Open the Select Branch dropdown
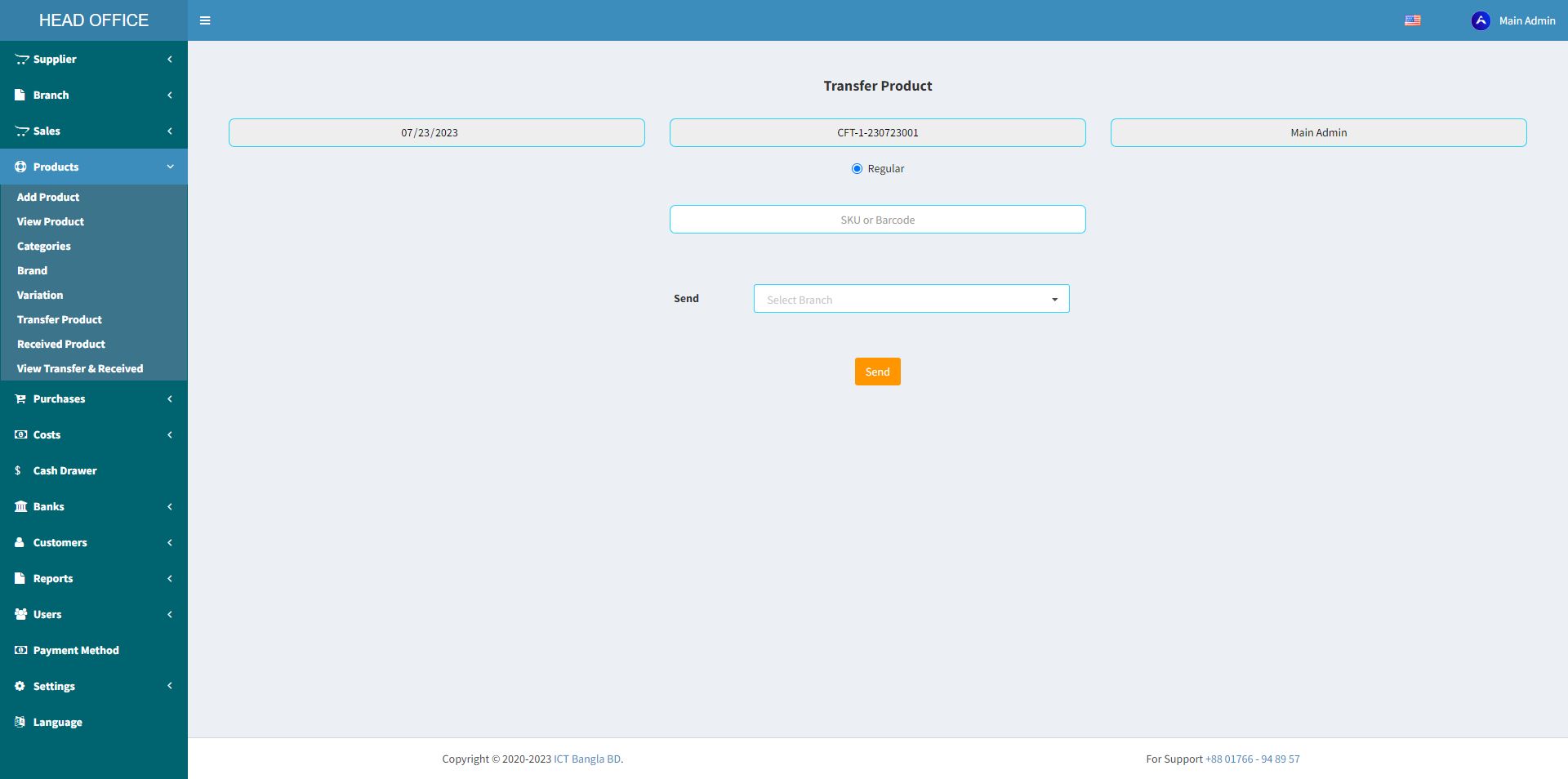This screenshot has width=1568, height=779. [x=911, y=299]
